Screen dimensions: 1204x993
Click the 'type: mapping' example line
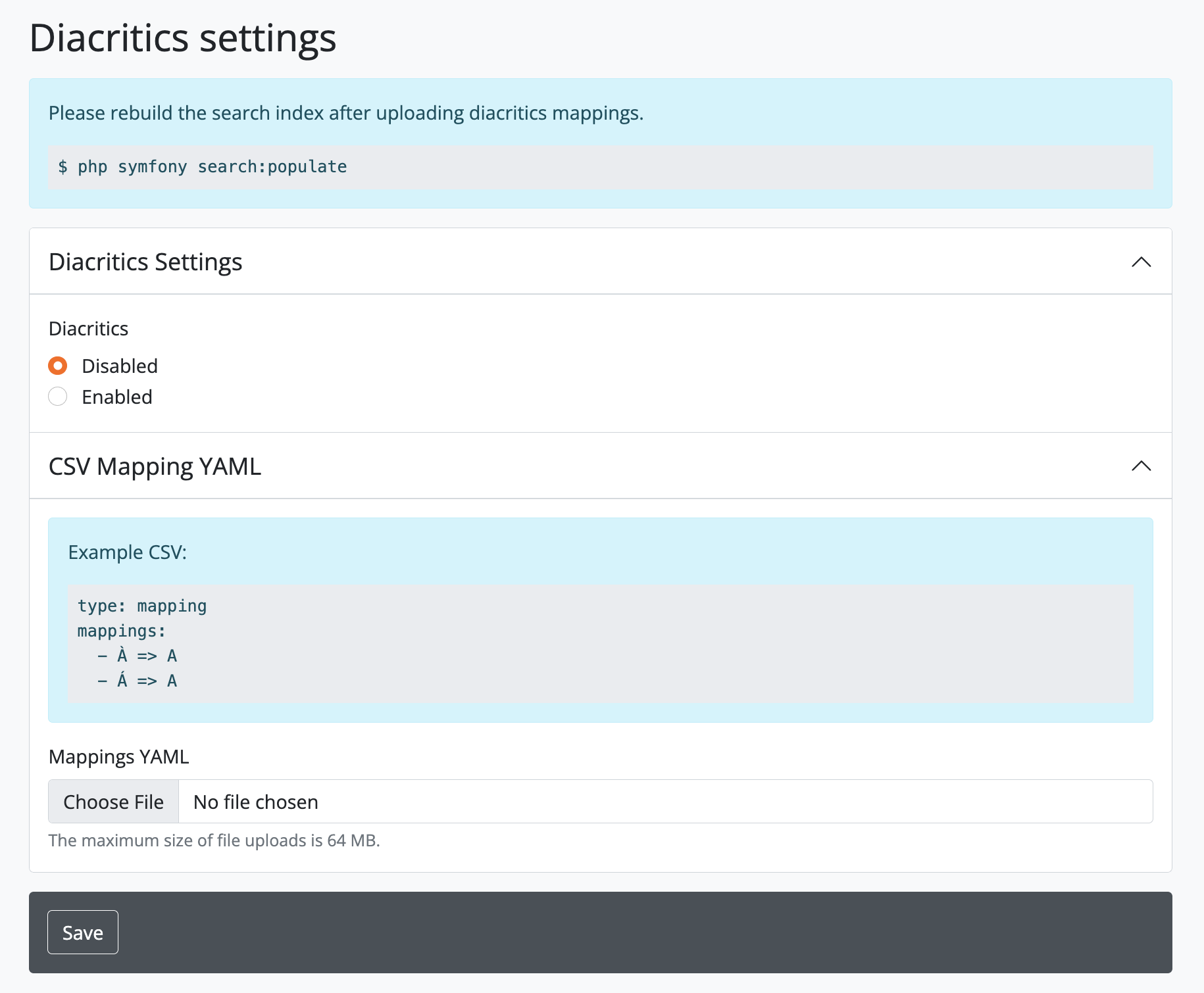(142, 606)
